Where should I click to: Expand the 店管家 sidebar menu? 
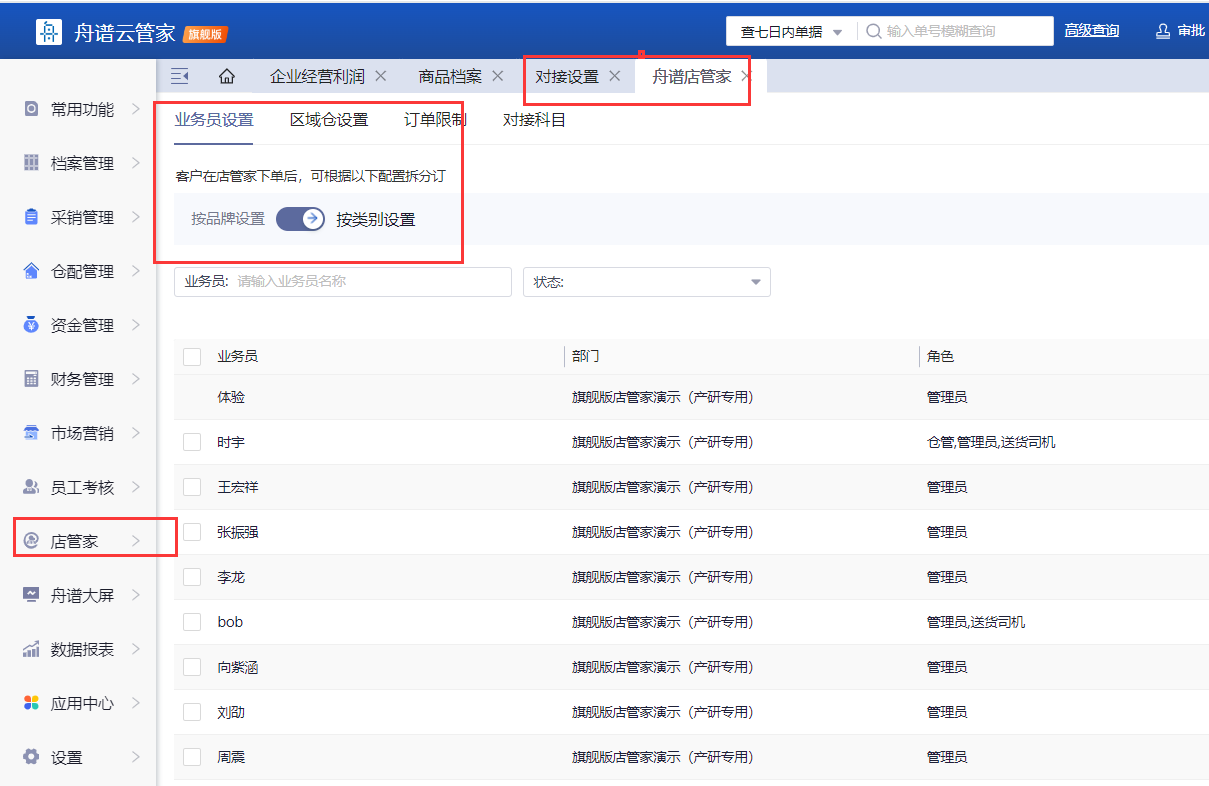82,541
